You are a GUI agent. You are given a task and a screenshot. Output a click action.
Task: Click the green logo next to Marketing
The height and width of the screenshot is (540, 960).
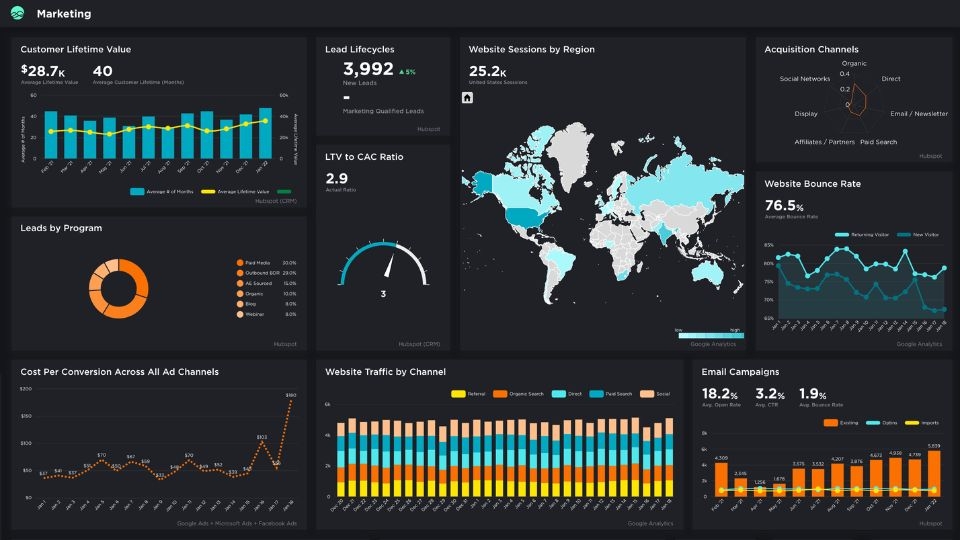tap(18, 13)
